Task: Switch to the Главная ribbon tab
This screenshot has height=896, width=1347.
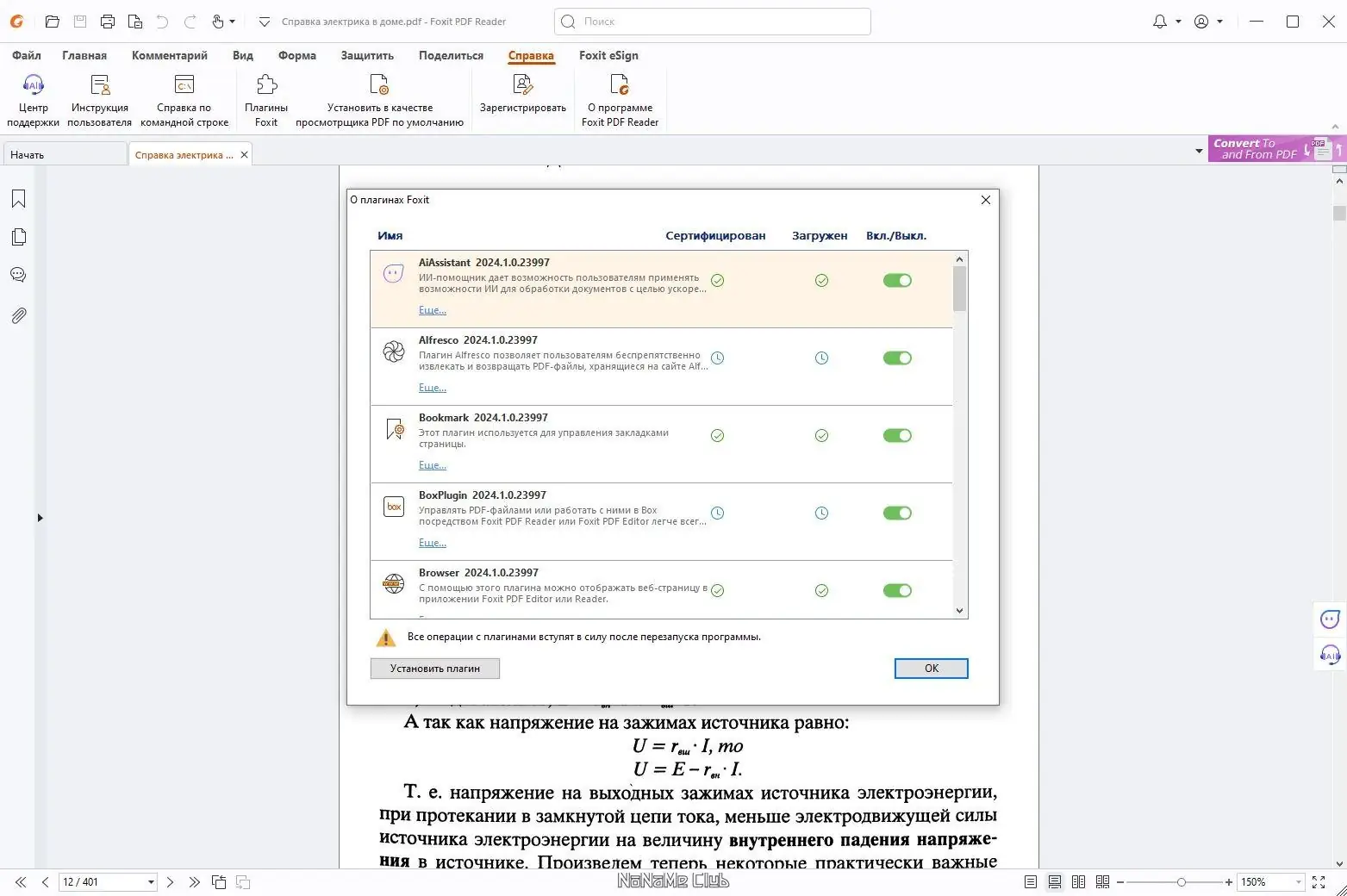Action: pos(84,55)
